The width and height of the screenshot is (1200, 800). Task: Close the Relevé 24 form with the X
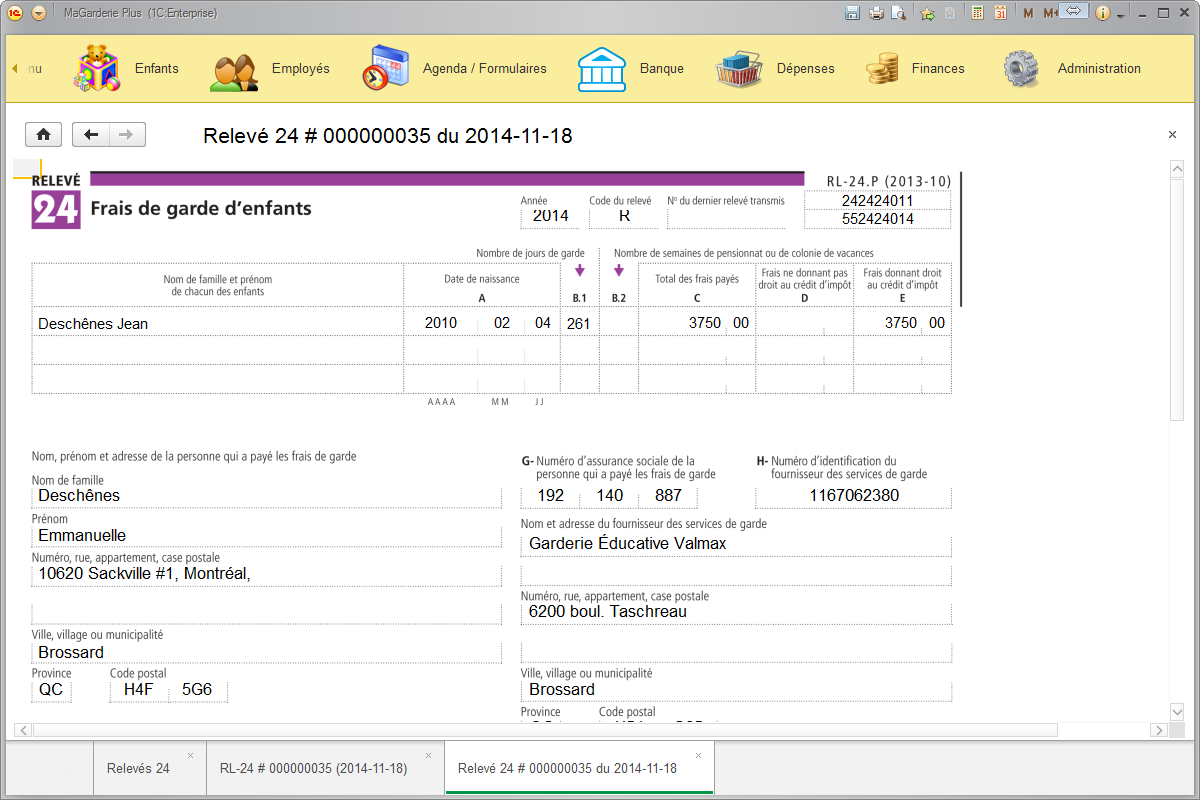coord(1172,134)
